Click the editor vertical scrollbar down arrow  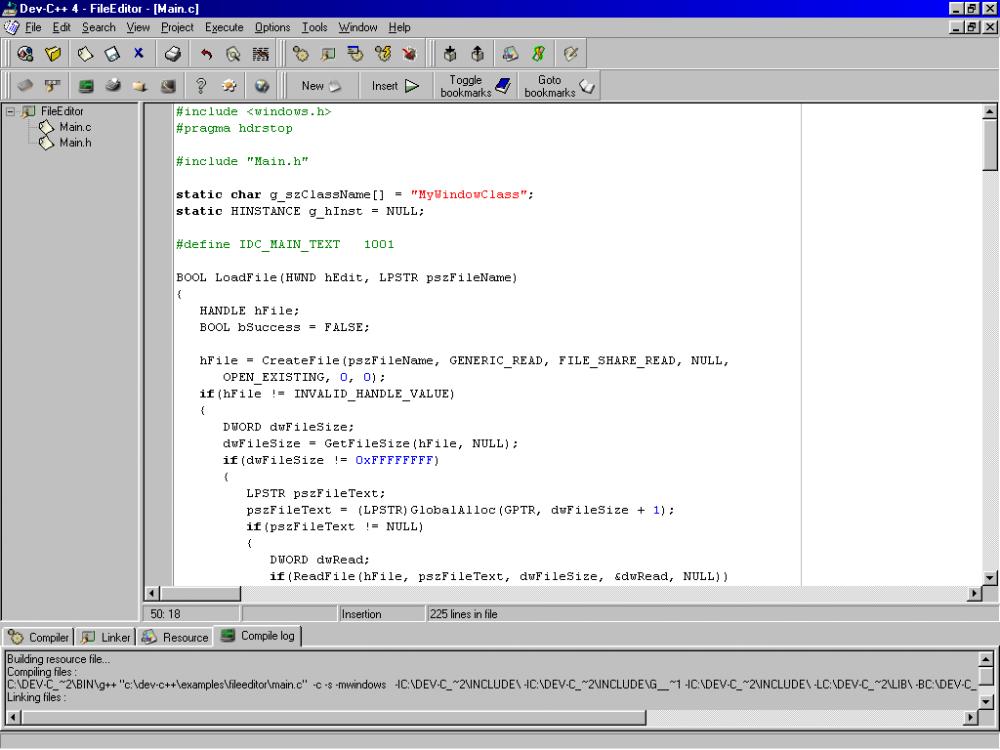click(990, 577)
